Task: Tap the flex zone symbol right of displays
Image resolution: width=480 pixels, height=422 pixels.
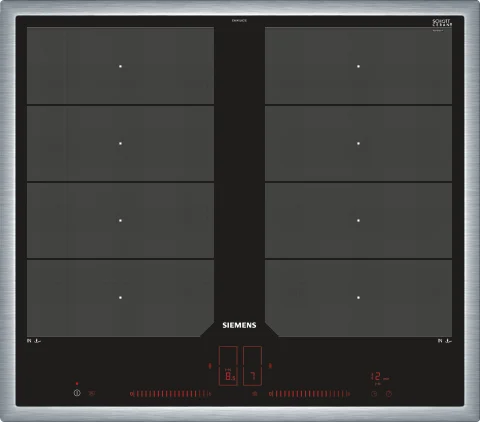Action: pos(270,366)
